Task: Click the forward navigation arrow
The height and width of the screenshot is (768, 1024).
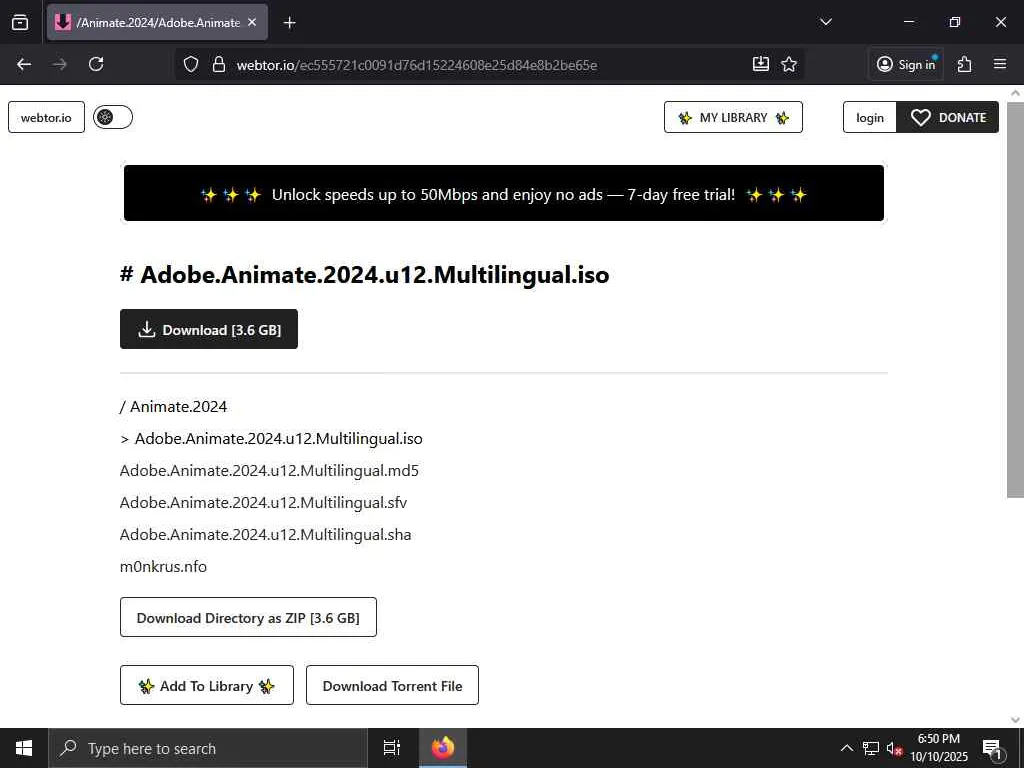Action: [59, 64]
